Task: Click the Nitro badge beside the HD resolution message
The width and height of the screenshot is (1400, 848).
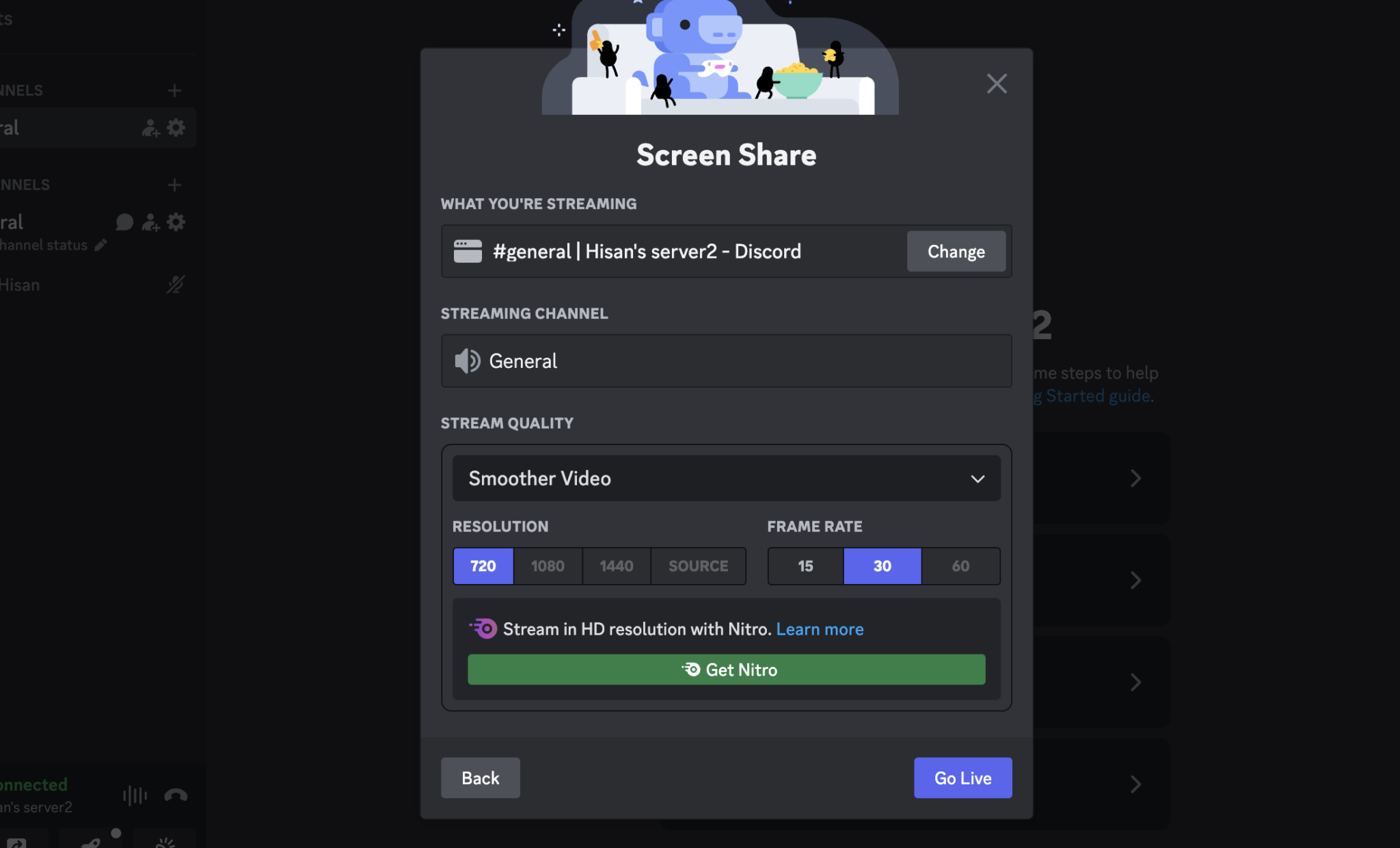Action: click(x=483, y=628)
